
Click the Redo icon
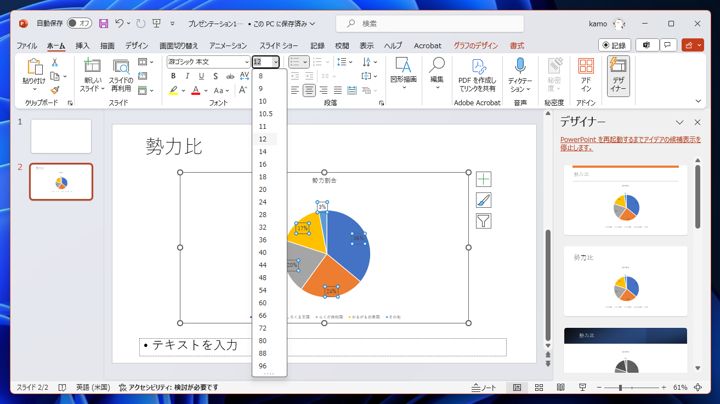pos(141,23)
